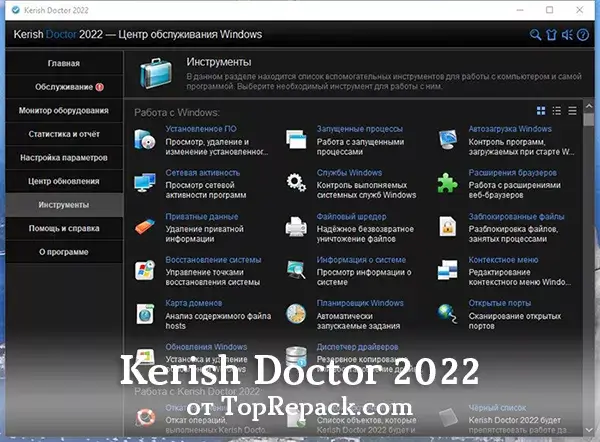Click the Диспетчер драйверов database icon
The width and height of the screenshot is (600, 442).
click(x=297, y=357)
